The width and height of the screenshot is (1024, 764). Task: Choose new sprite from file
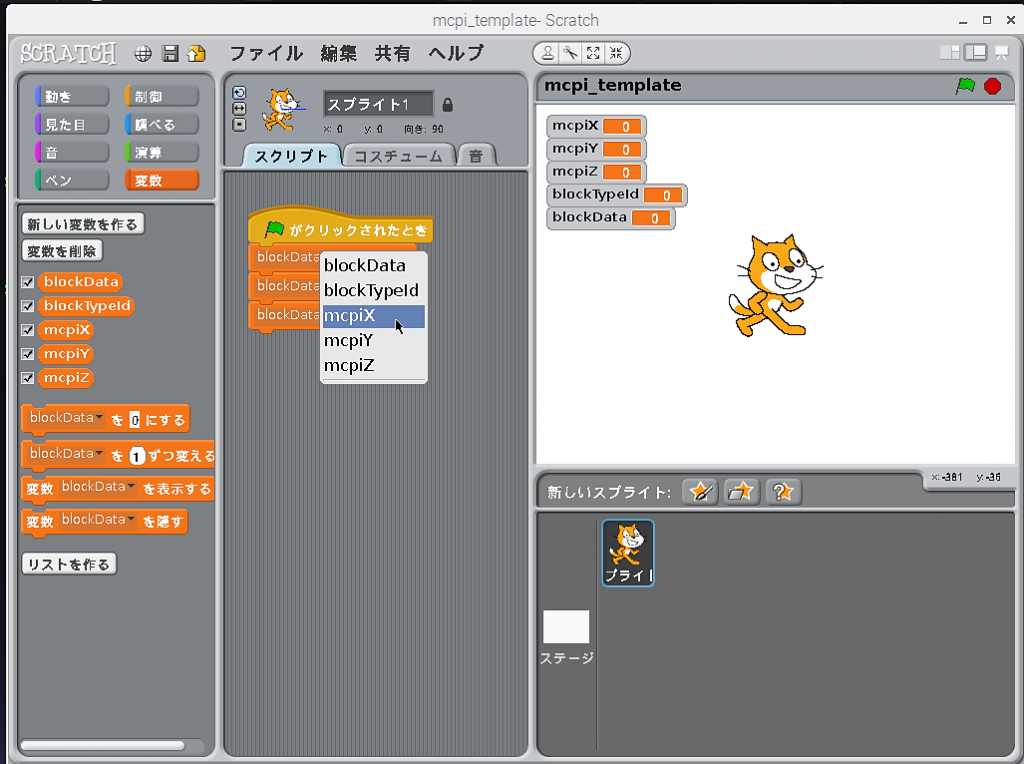741,491
